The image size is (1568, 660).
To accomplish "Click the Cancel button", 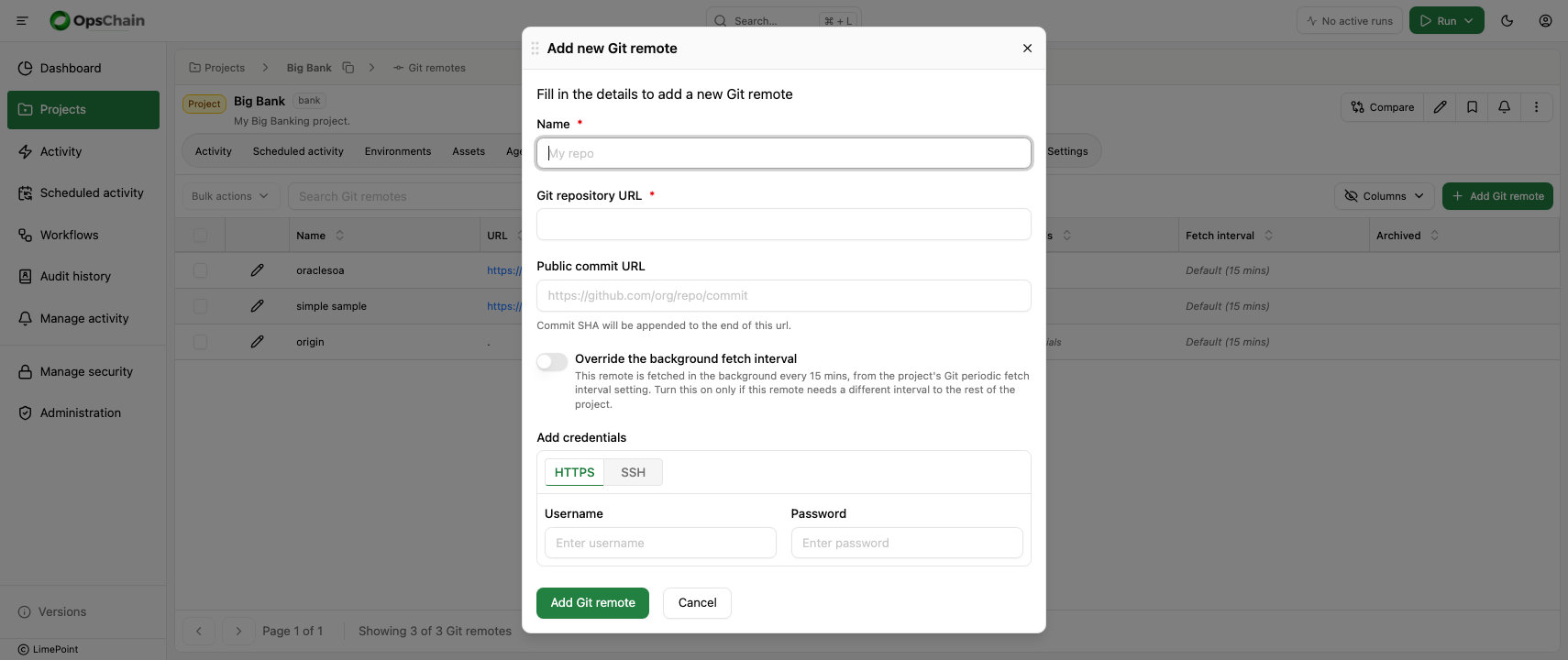I will [x=698, y=603].
